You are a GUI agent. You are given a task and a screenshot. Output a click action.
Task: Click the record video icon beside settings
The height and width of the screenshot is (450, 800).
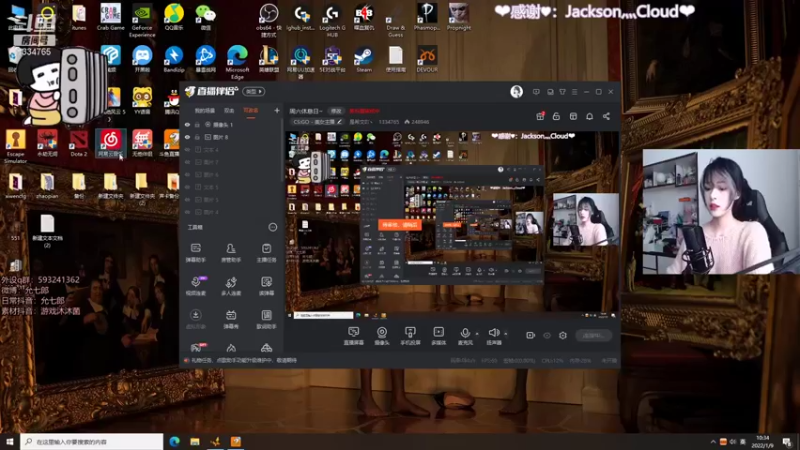tap(531, 335)
